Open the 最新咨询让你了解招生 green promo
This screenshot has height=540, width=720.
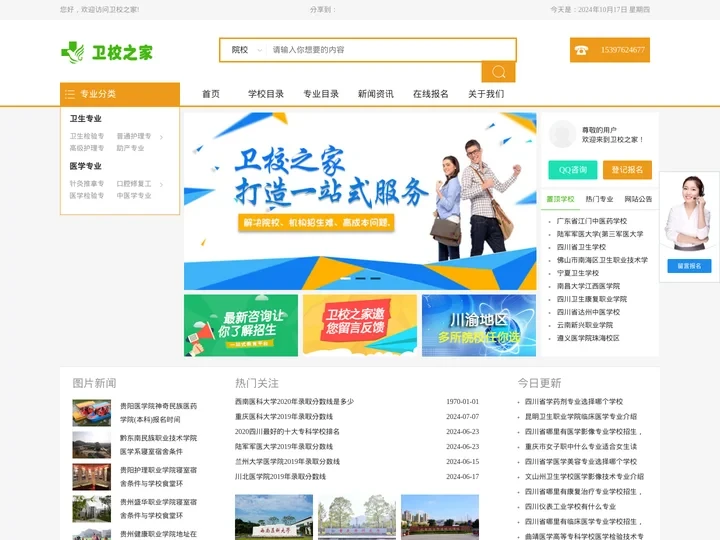coord(241,326)
